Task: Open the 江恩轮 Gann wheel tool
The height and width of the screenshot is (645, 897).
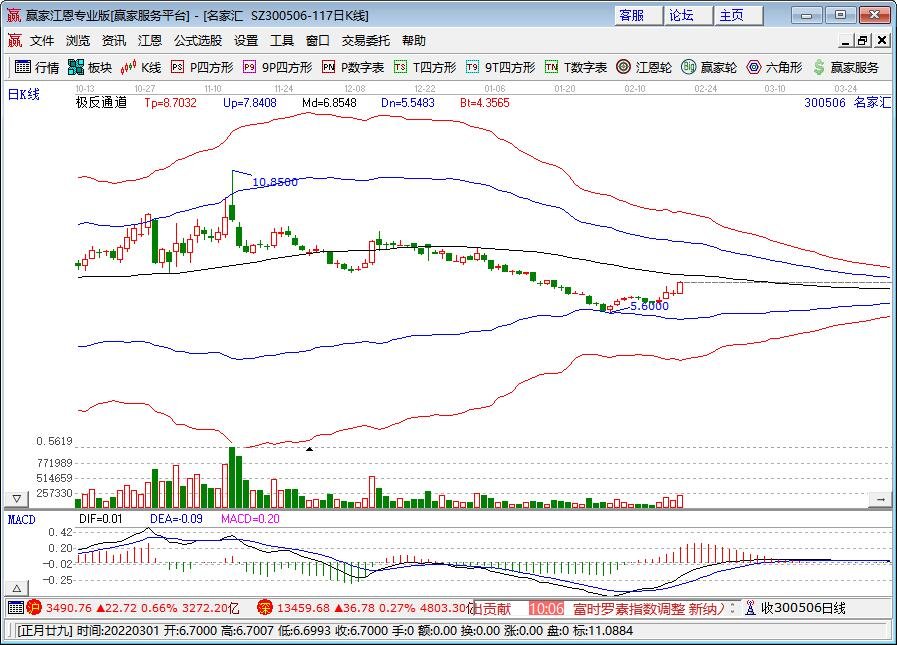Action: [x=644, y=68]
